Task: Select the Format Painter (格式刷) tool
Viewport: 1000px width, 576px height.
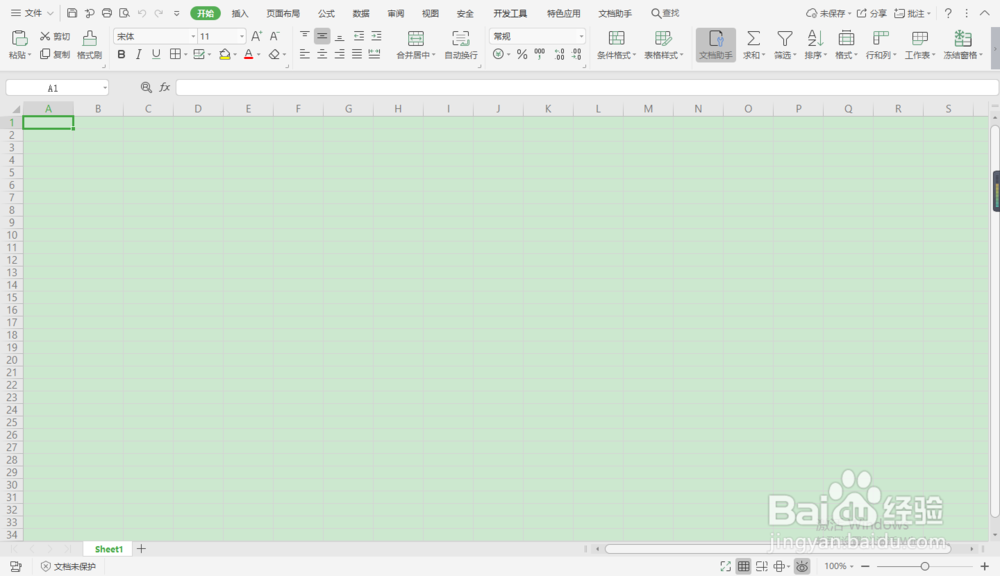Action: click(89, 45)
